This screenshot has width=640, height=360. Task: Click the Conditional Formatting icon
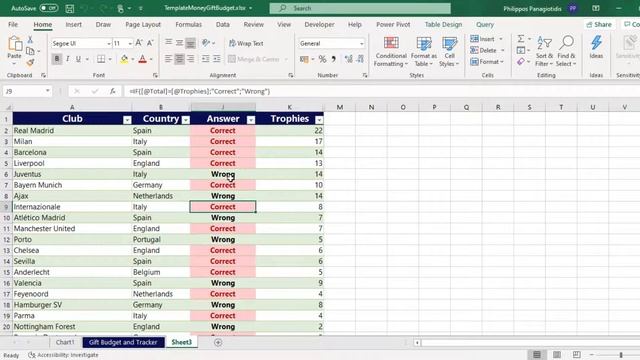(x=391, y=44)
